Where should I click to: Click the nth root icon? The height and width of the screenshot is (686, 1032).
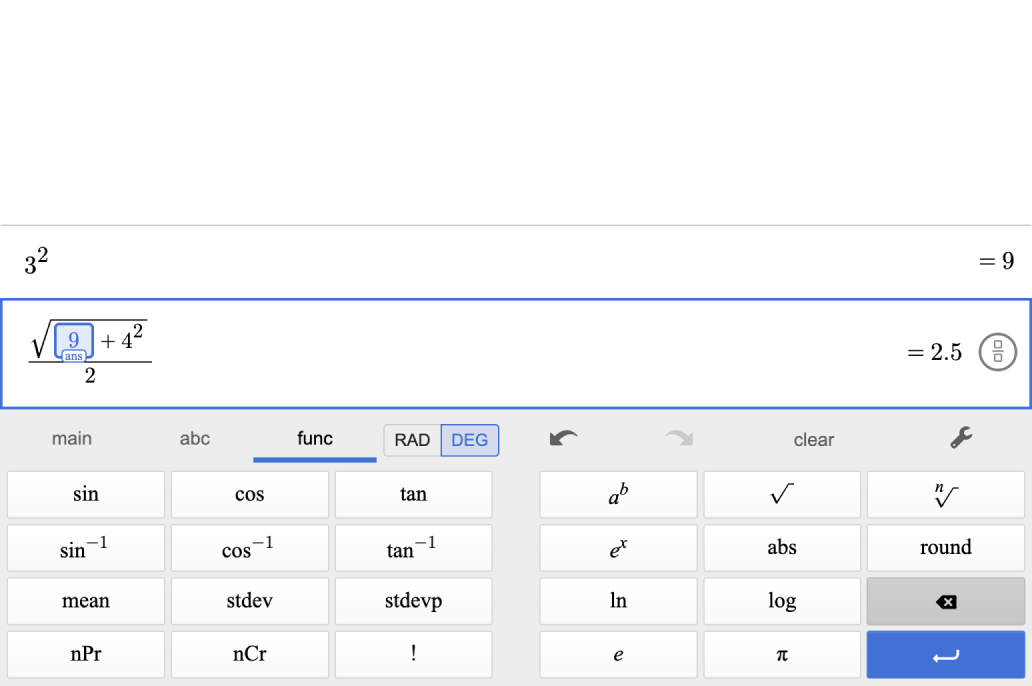[x=945, y=494]
